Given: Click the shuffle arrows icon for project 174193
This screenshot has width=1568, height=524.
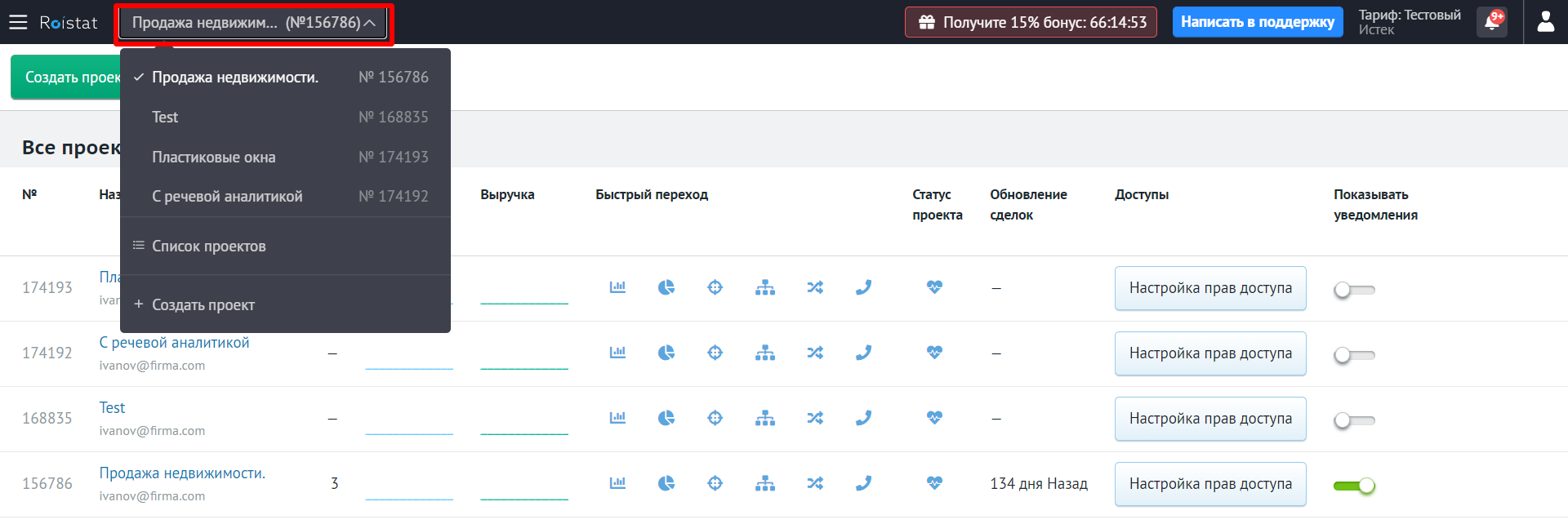Looking at the screenshot, I should 815,287.
